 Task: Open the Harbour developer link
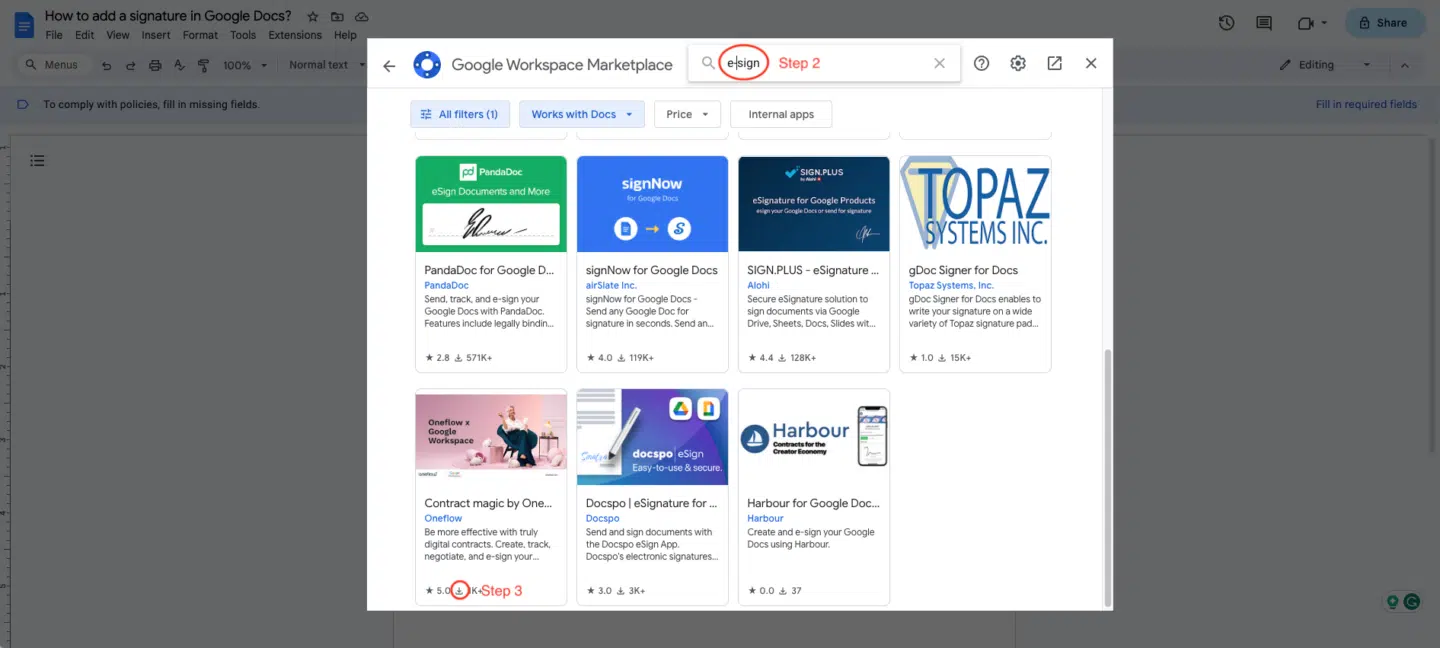pyautogui.click(x=765, y=518)
